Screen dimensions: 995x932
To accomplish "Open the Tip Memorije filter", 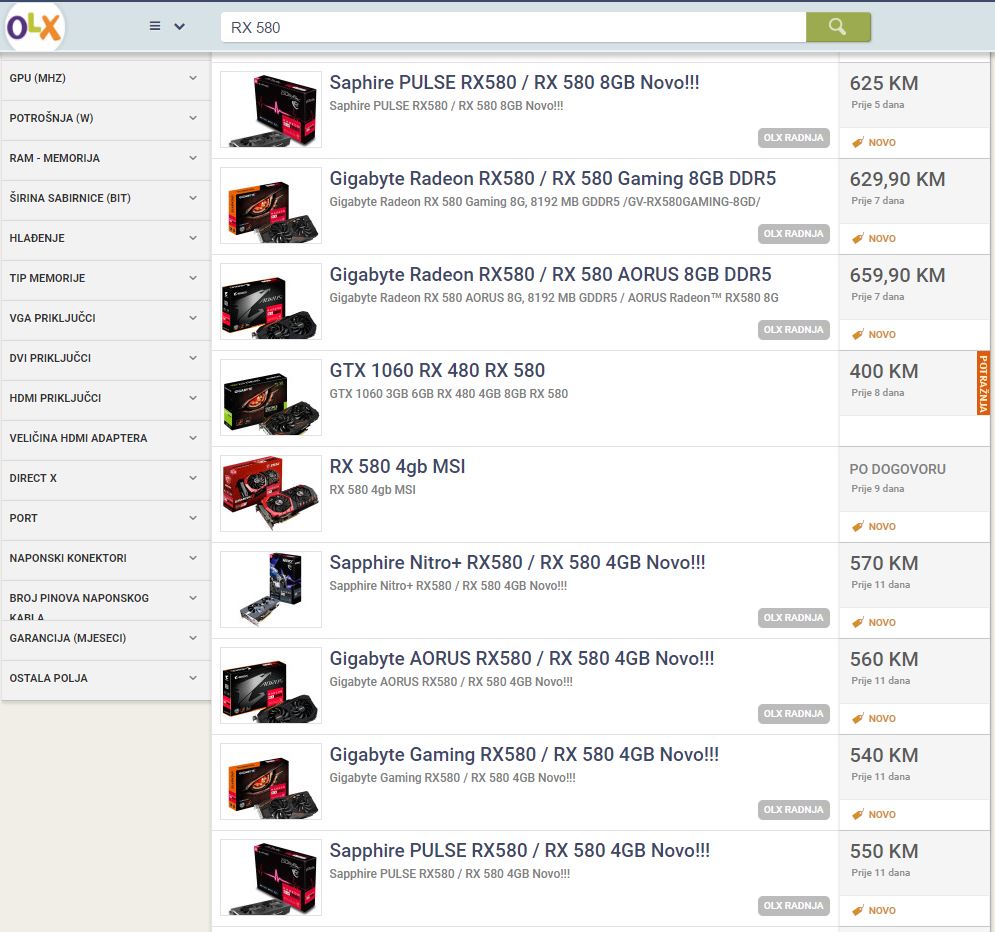I will pos(105,278).
